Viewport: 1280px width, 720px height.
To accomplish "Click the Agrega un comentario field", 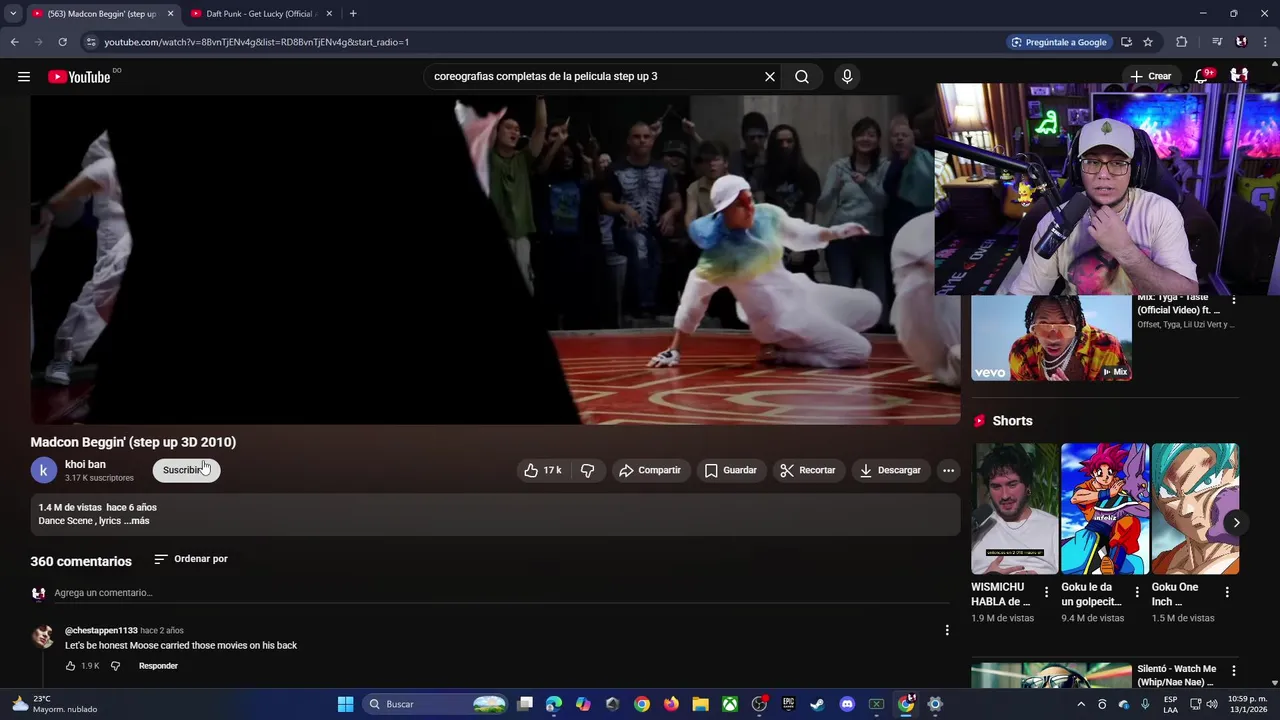I will (x=500, y=593).
